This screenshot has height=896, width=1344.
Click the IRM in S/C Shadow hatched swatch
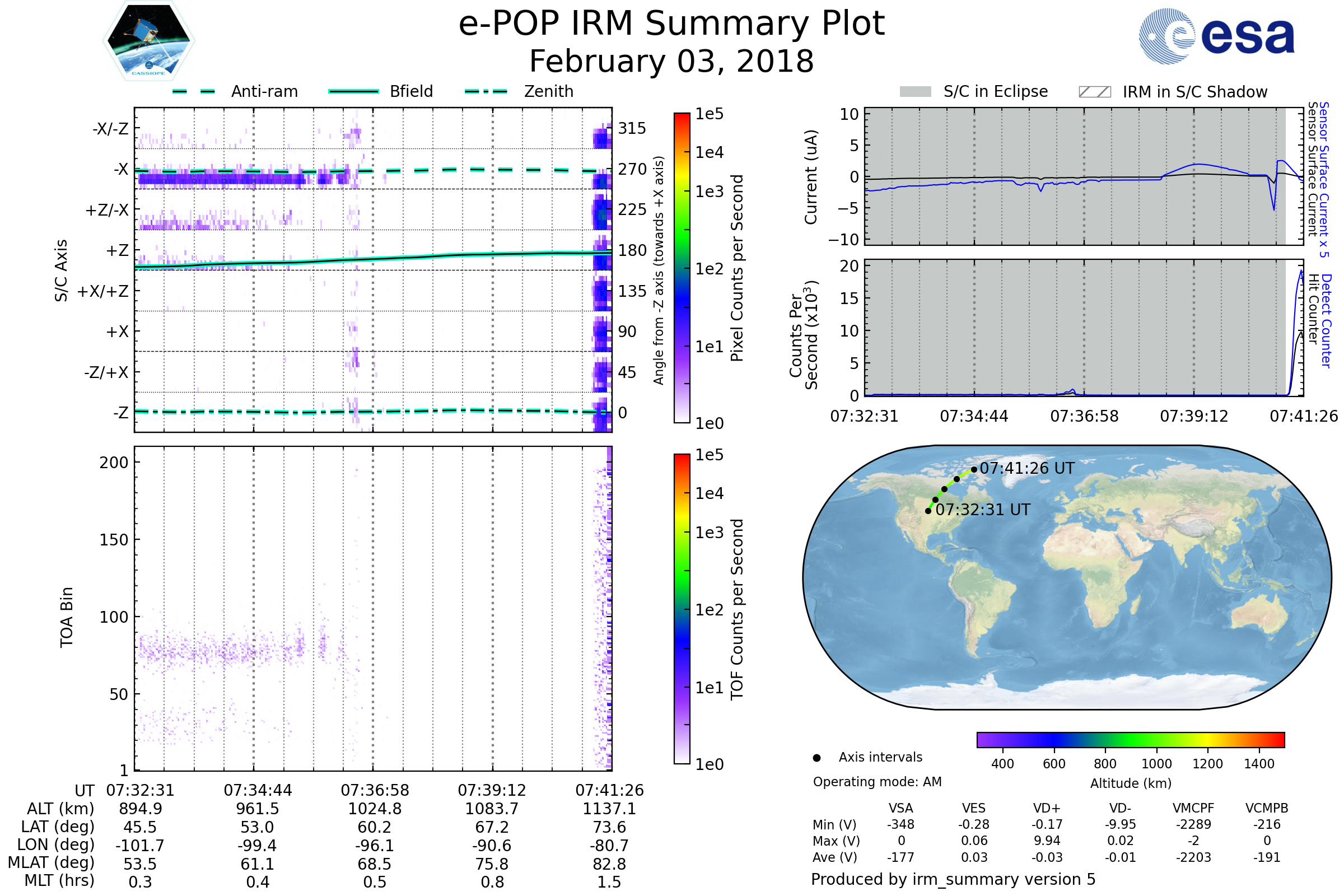click(1094, 92)
